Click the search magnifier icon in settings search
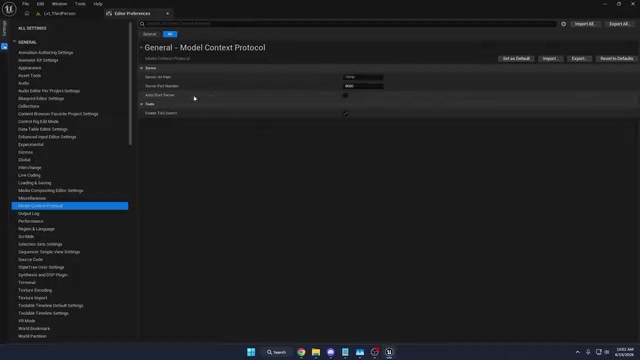Viewport: 640px width, 360px height. (x=142, y=24)
